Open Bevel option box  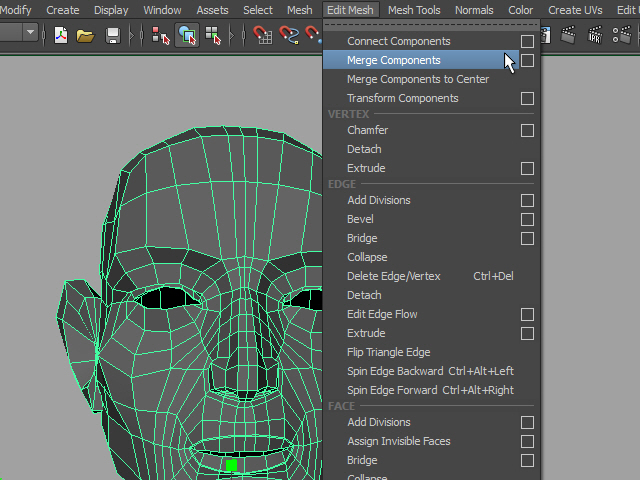tap(527, 220)
